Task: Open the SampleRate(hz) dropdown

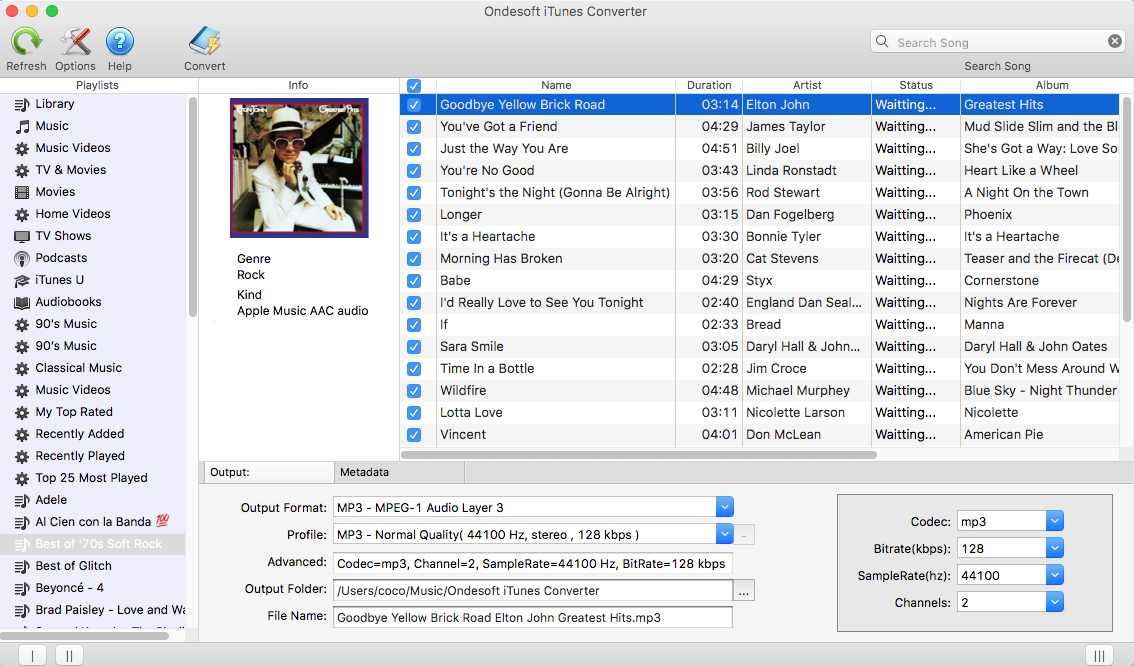Action: pyautogui.click(x=1054, y=576)
